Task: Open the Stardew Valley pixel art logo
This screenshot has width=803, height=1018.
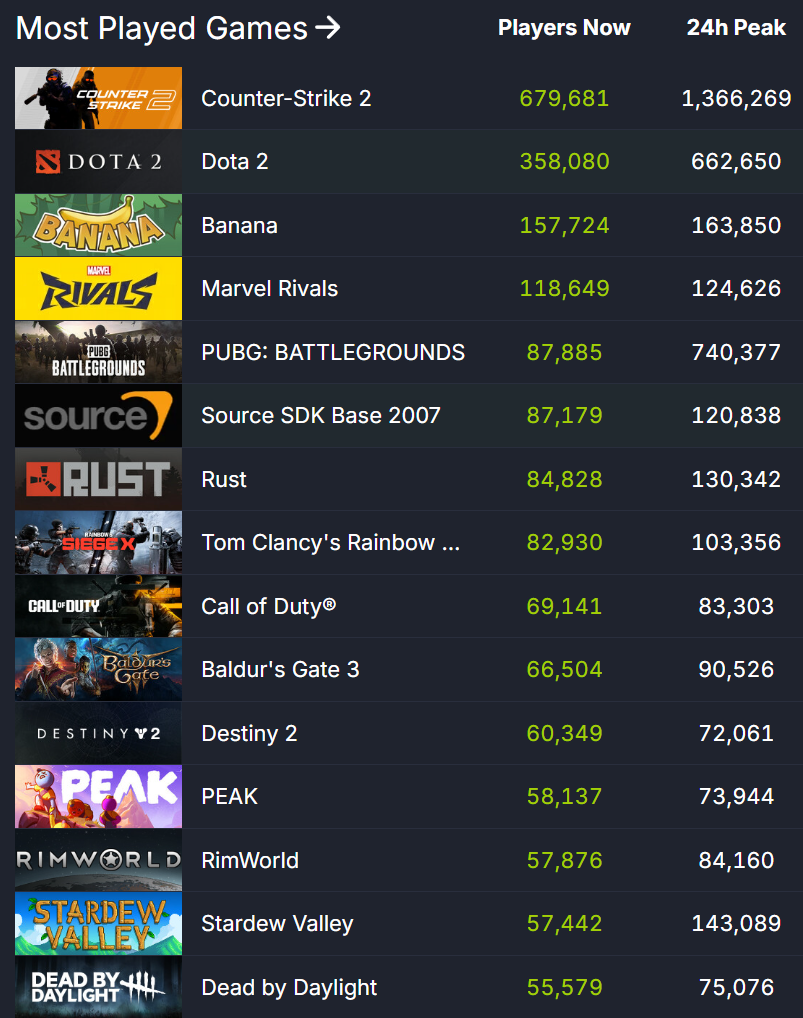Action: pyautogui.click(x=98, y=923)
